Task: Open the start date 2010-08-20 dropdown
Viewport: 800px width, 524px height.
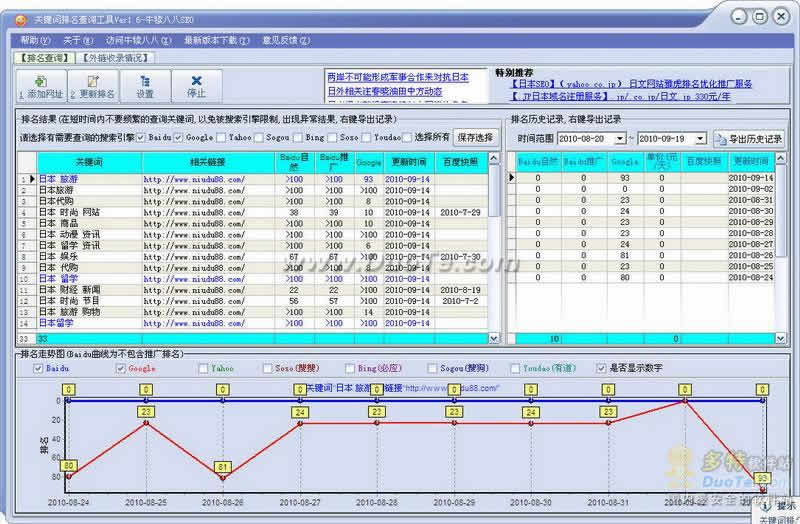Action: point(620,139)
